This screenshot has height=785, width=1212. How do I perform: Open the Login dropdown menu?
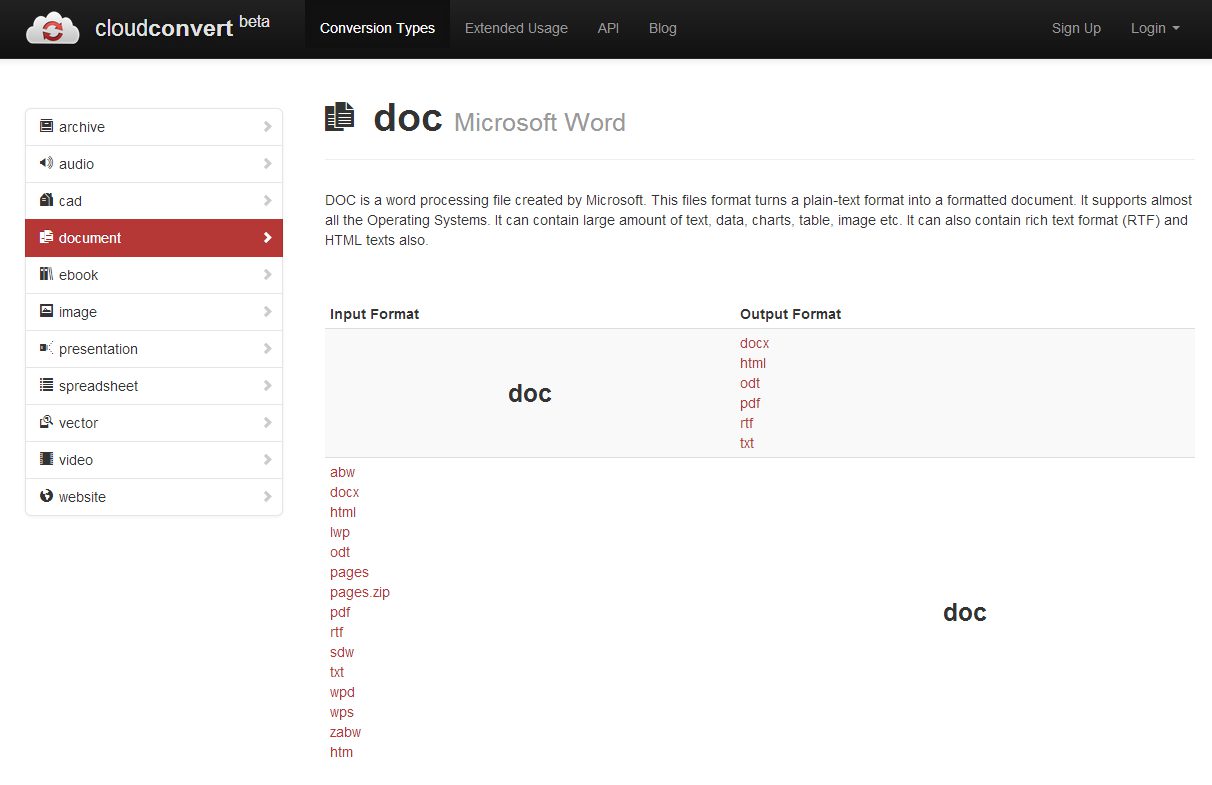1154,28
